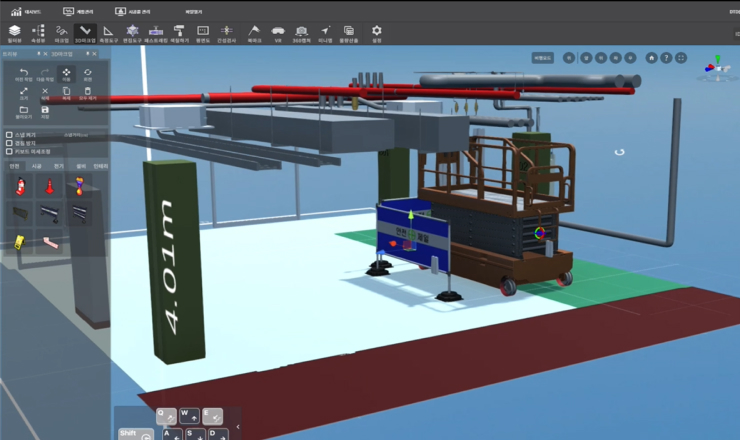Click the flight mode button in viewport
The width and height of the screenshot is (740, 440).
pyautogui.click(x=542, y=57)
